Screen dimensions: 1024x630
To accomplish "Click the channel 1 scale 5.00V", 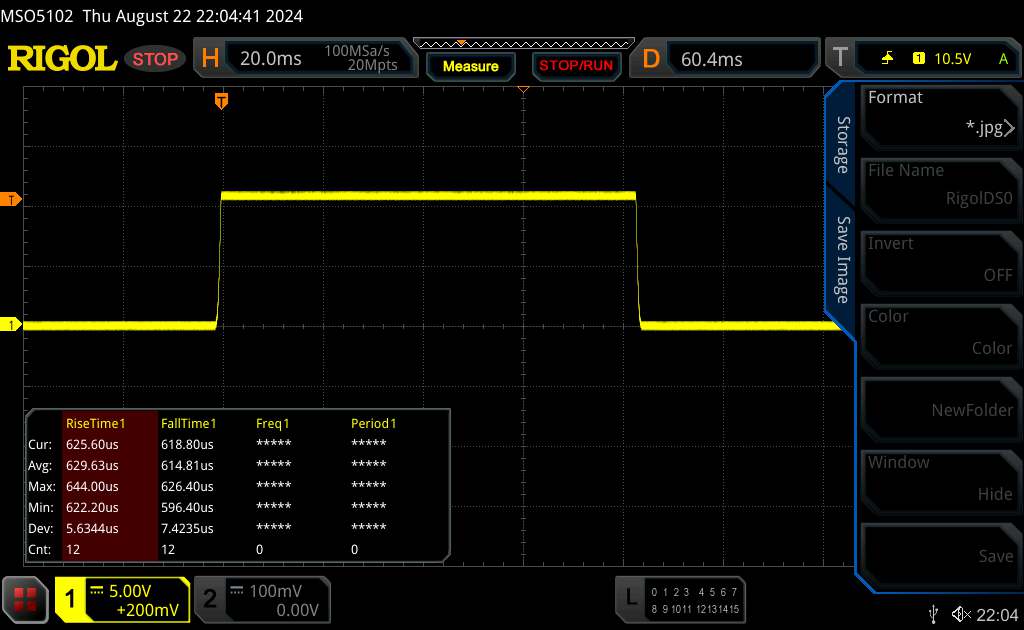I will pos(130,591).
